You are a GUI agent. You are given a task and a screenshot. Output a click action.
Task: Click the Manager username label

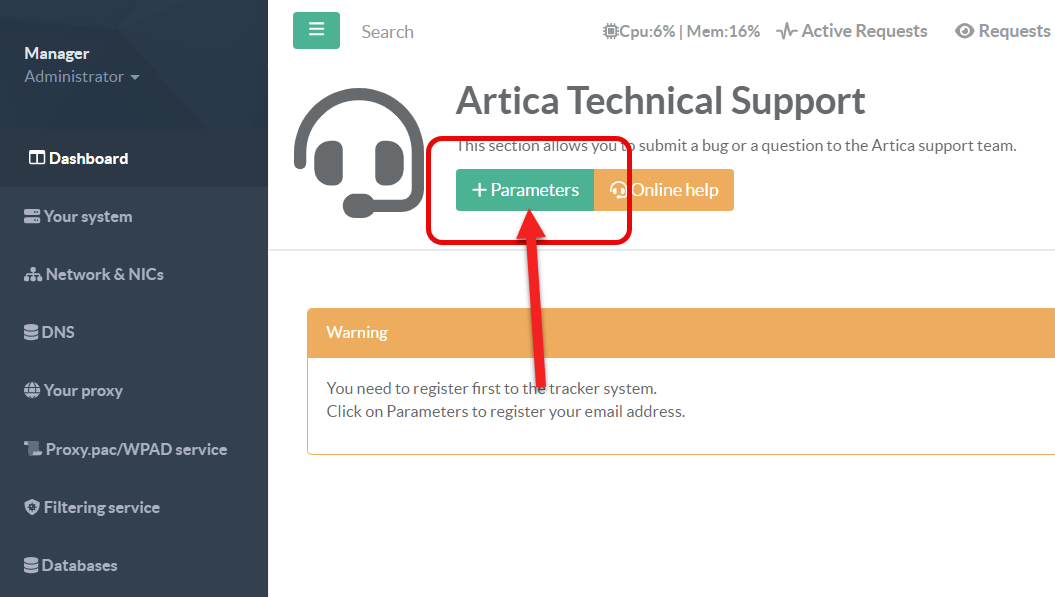click(x=57, y=53)
